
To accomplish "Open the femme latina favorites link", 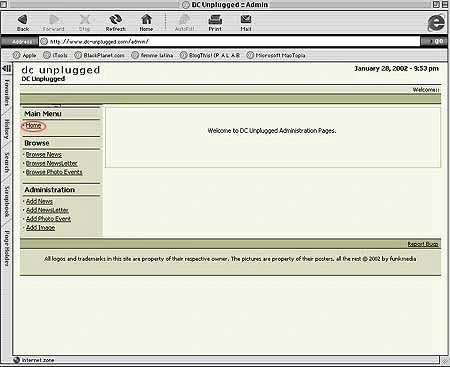I will (152, 55).
